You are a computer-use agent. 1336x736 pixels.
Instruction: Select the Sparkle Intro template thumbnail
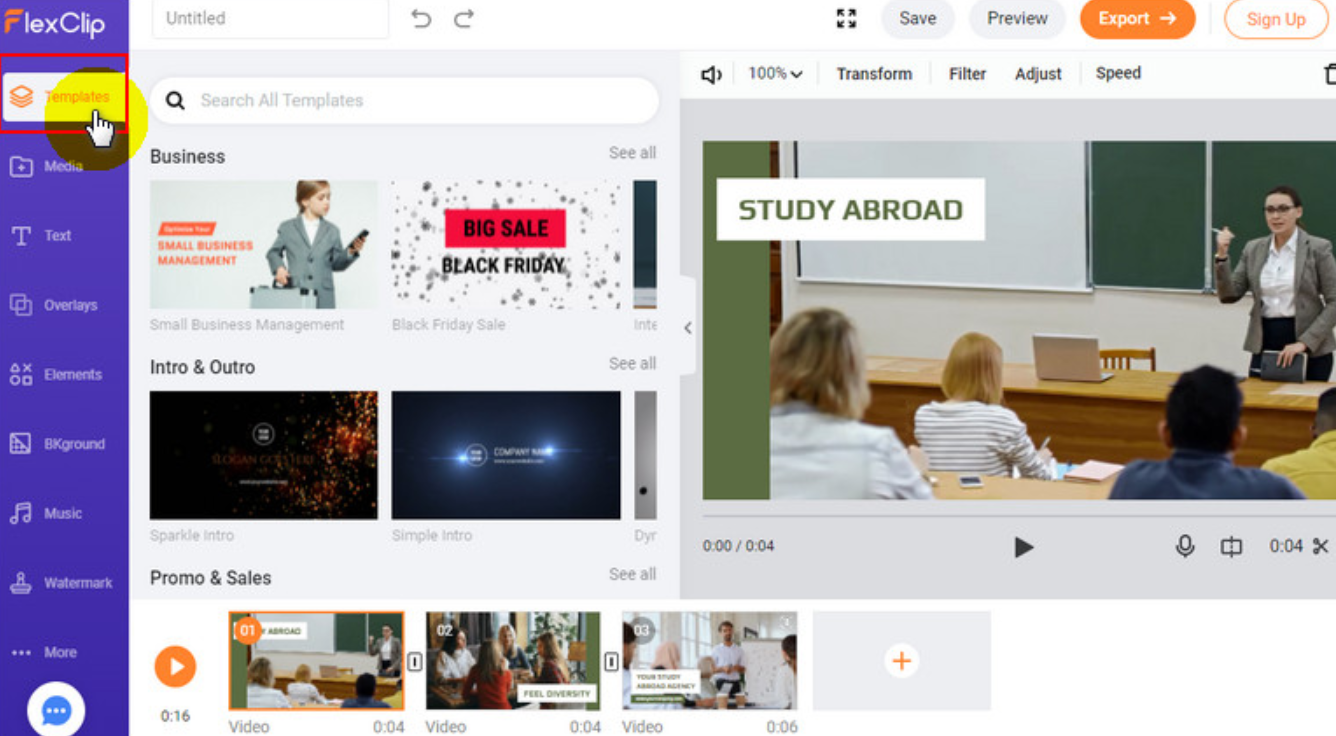click(x=263, y=455)
